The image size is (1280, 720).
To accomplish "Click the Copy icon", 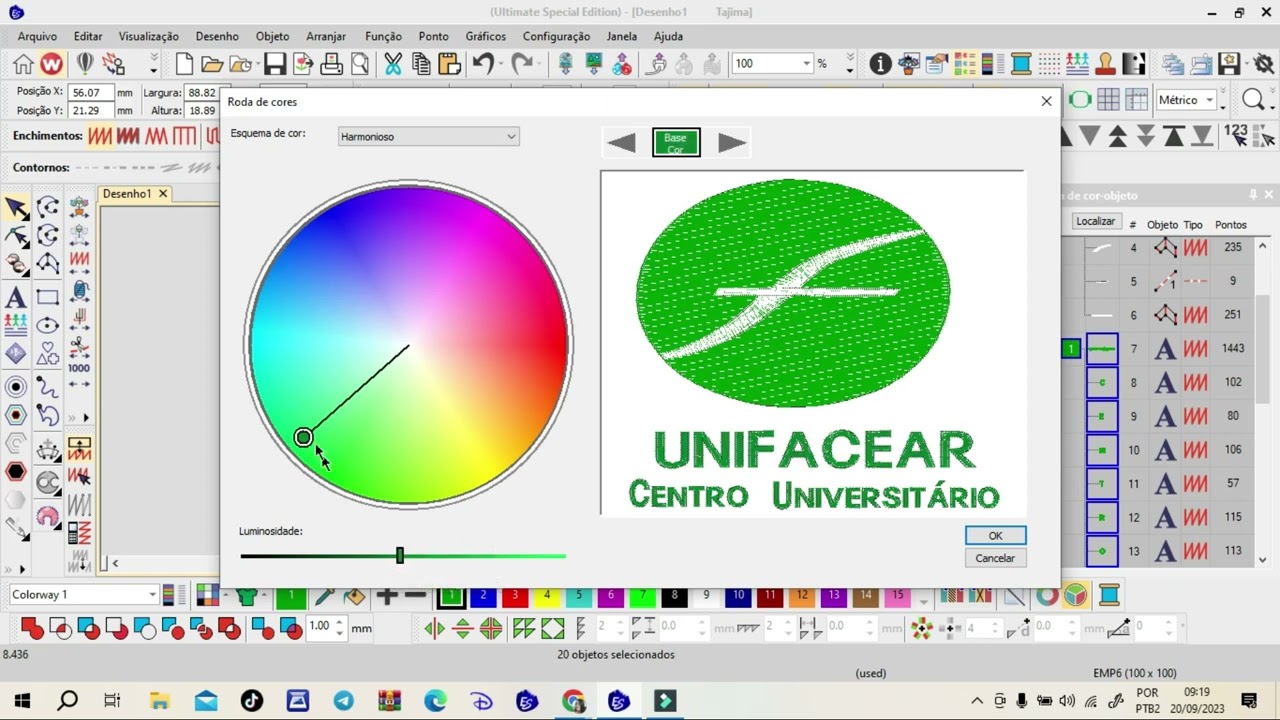I will coord(421,64).
